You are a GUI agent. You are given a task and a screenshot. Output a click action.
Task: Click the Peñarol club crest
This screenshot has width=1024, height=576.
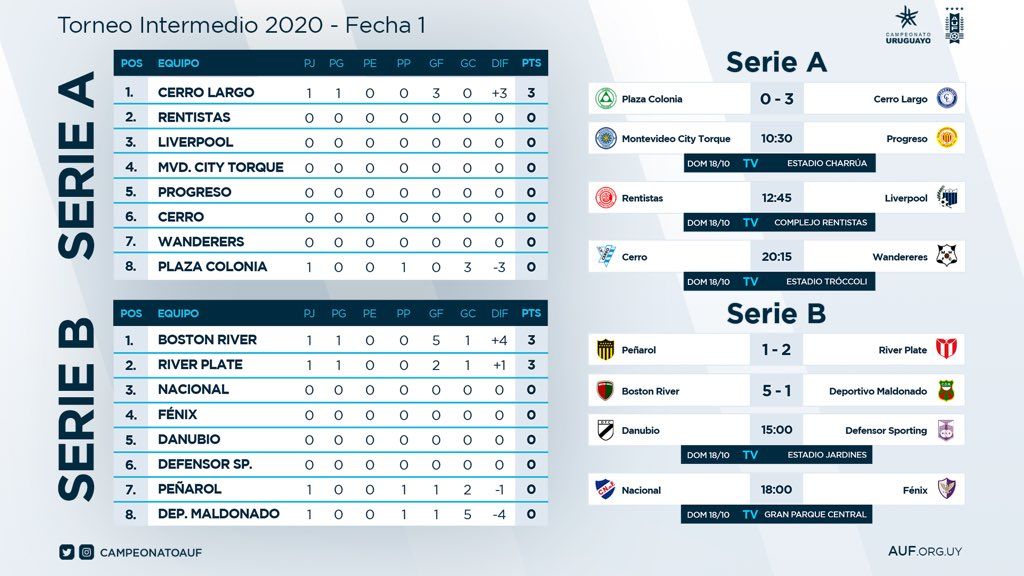click(605, 350)
